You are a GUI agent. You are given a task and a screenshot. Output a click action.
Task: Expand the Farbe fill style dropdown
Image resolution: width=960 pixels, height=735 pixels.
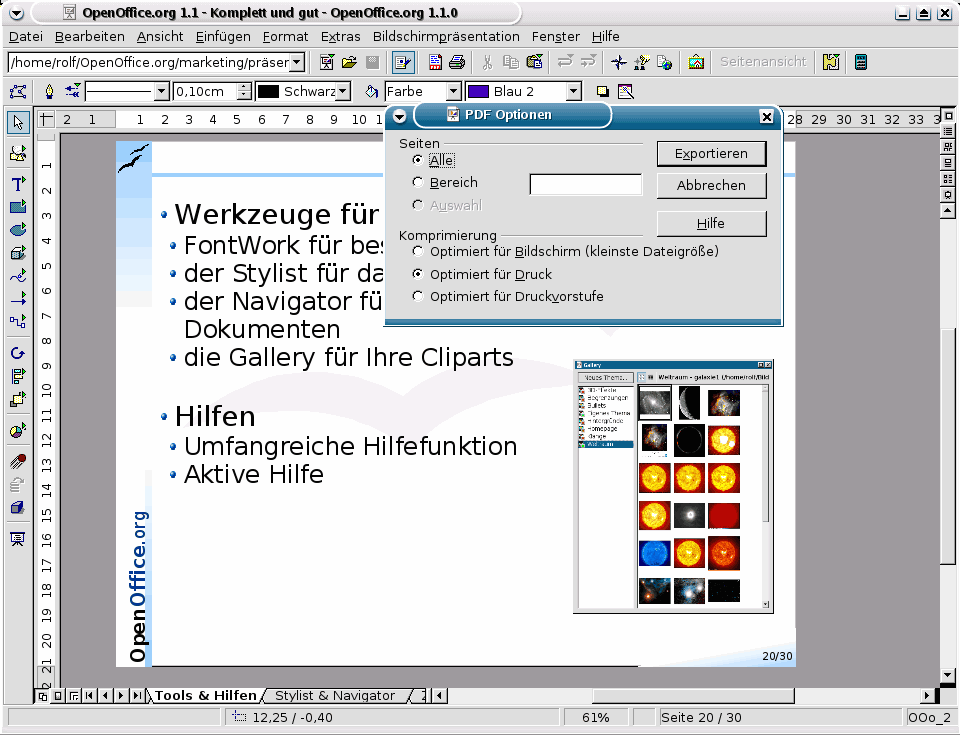(453, 92)
